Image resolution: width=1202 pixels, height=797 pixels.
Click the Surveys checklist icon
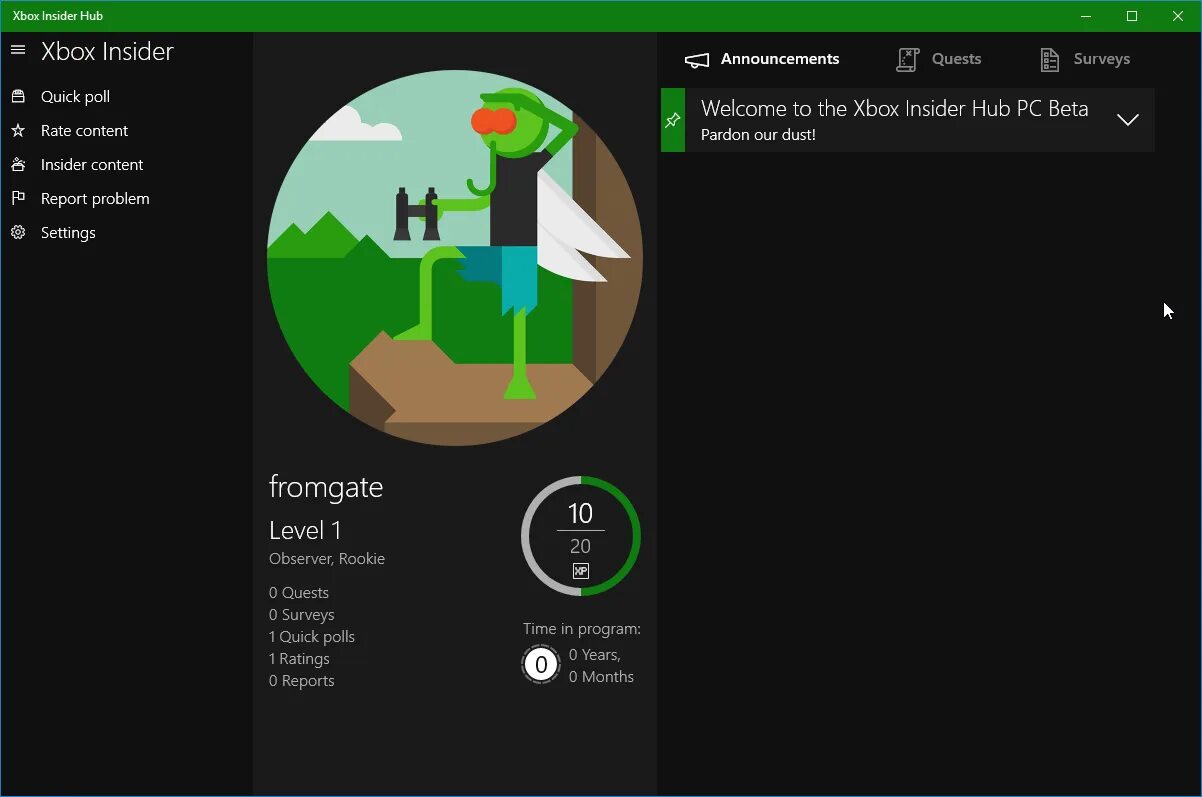[x=1049, y=60]
